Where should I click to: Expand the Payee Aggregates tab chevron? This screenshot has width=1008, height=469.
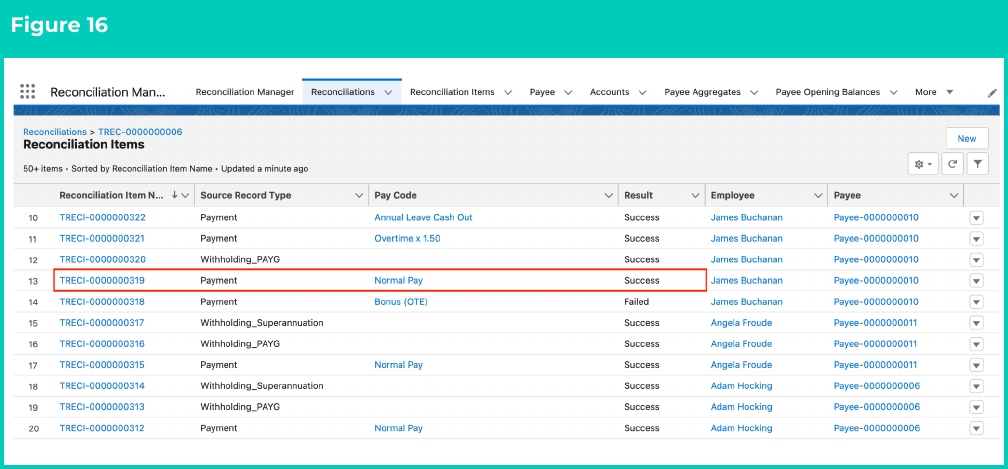coord(754,93)
